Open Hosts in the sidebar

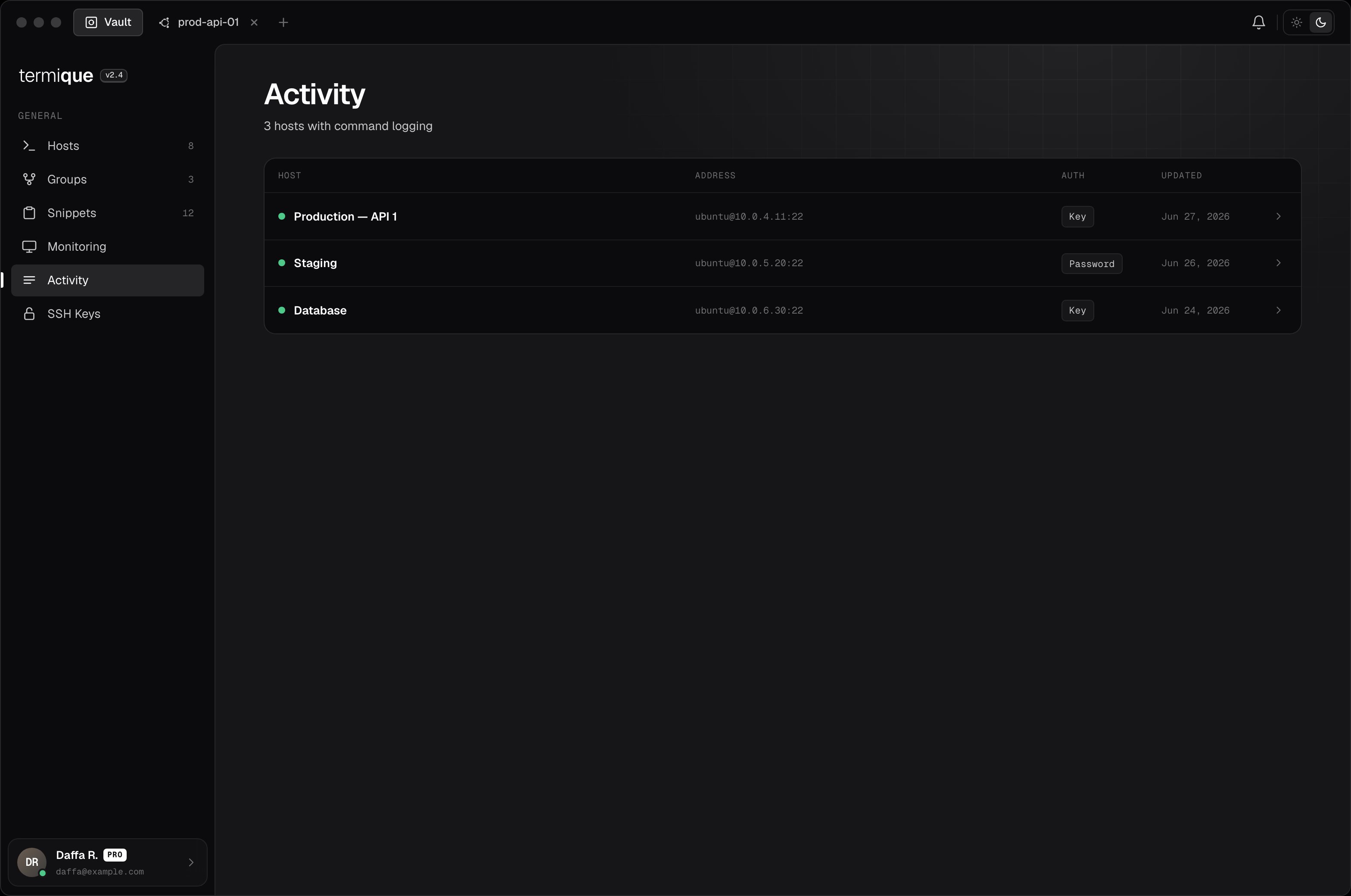coord(107,146)
